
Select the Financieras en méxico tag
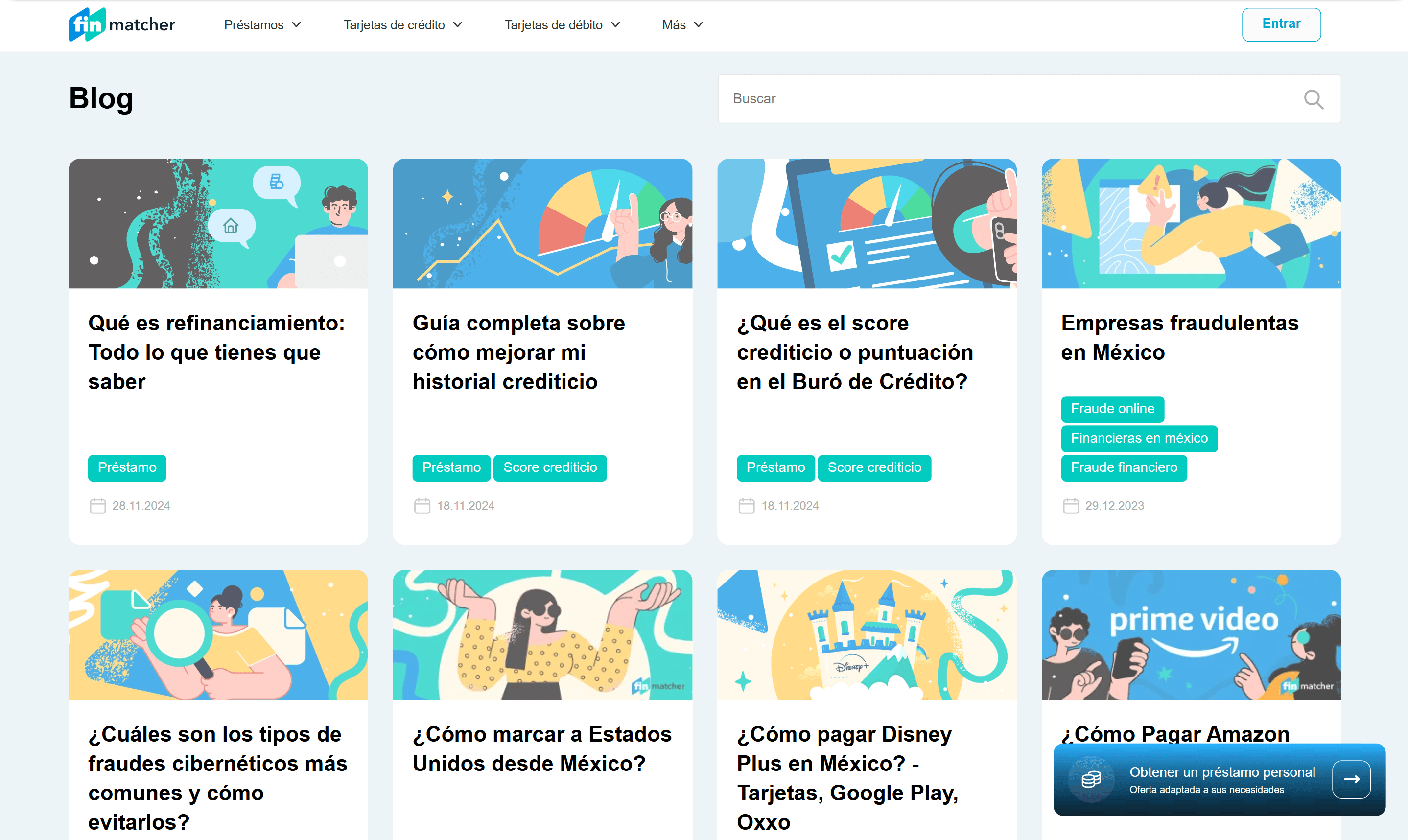pyautogui.click(x=1139, y=438)
